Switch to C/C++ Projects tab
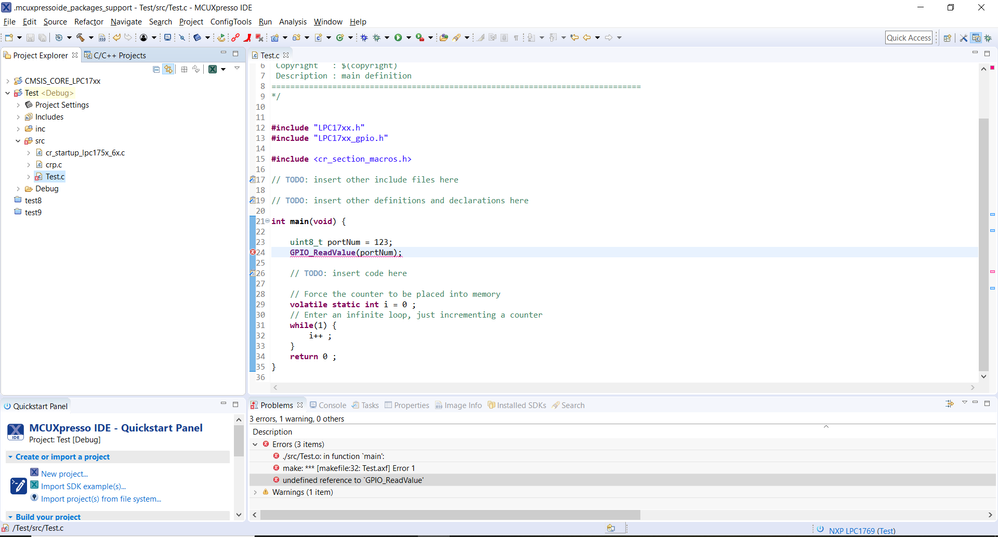Image resolution: width=998 pixels, height=537 pixels. tap(115, 55)
